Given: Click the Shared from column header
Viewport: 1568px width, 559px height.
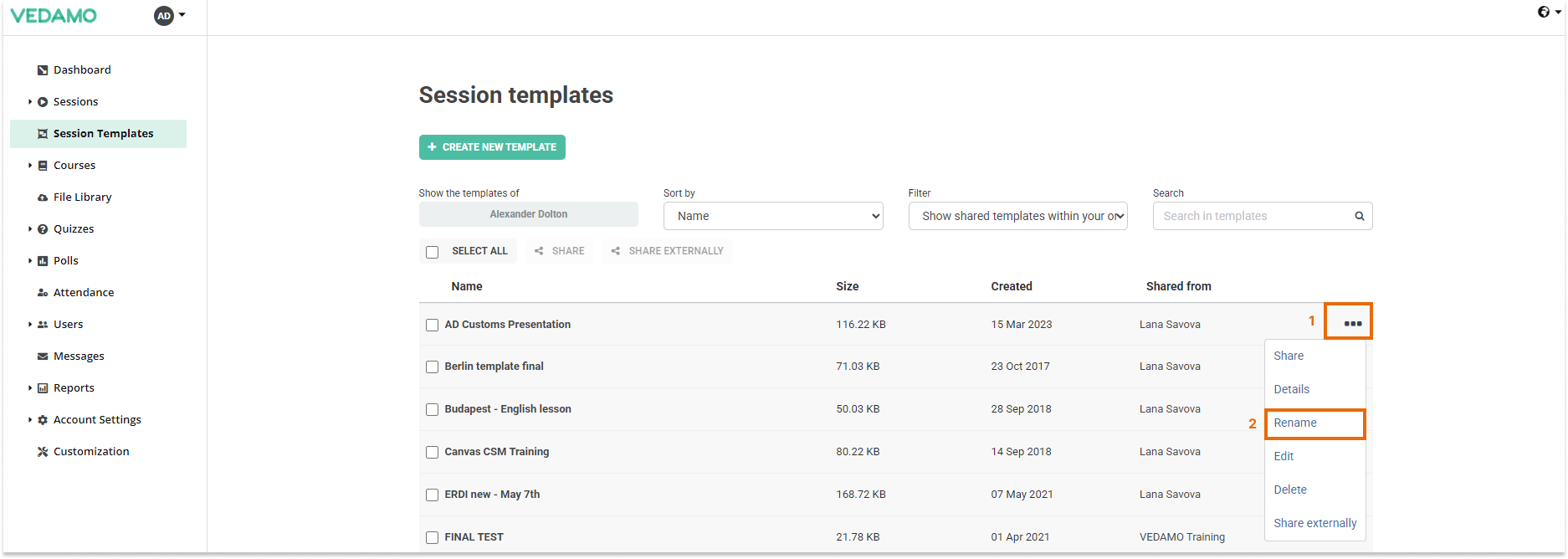Looking at the screenshot, I should [1179, 286].
